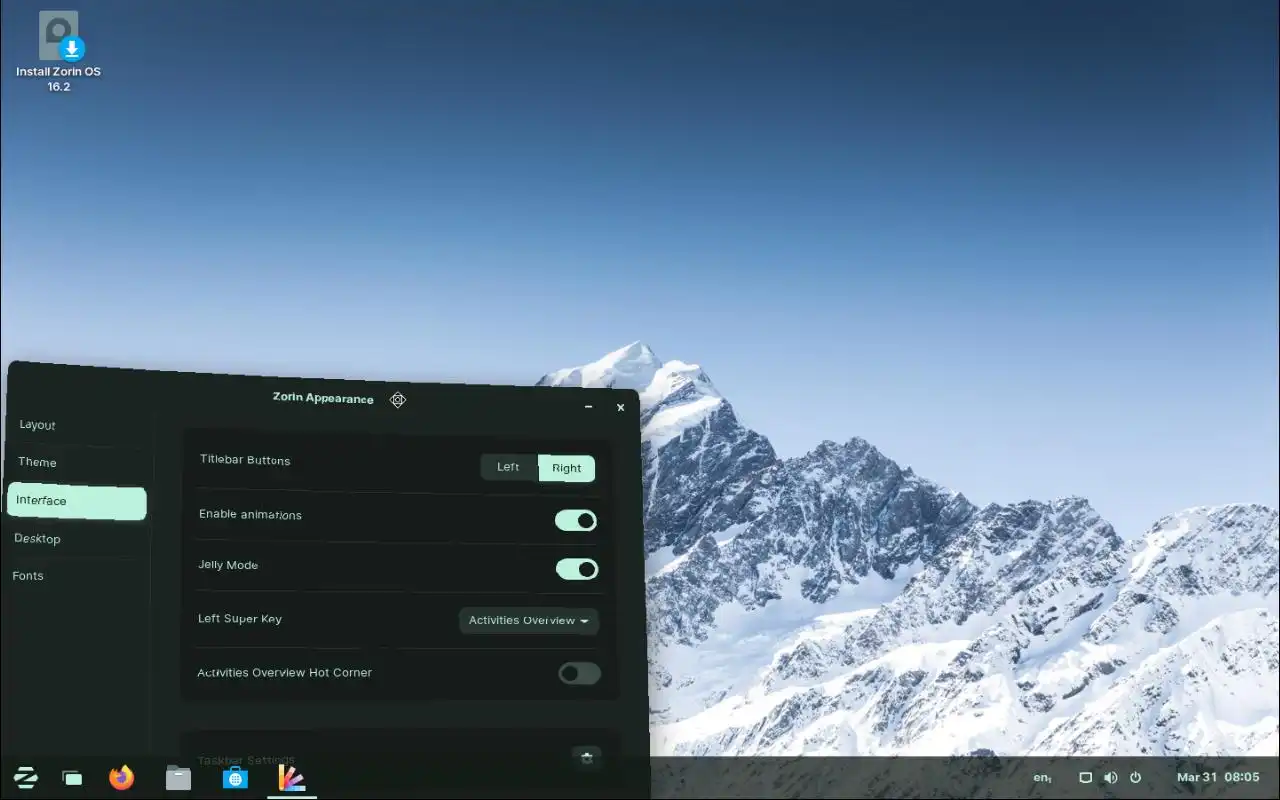Click the Zorin Appearance taskbar icon
This screenshot has height=800, width=1280.
[292, 778]
